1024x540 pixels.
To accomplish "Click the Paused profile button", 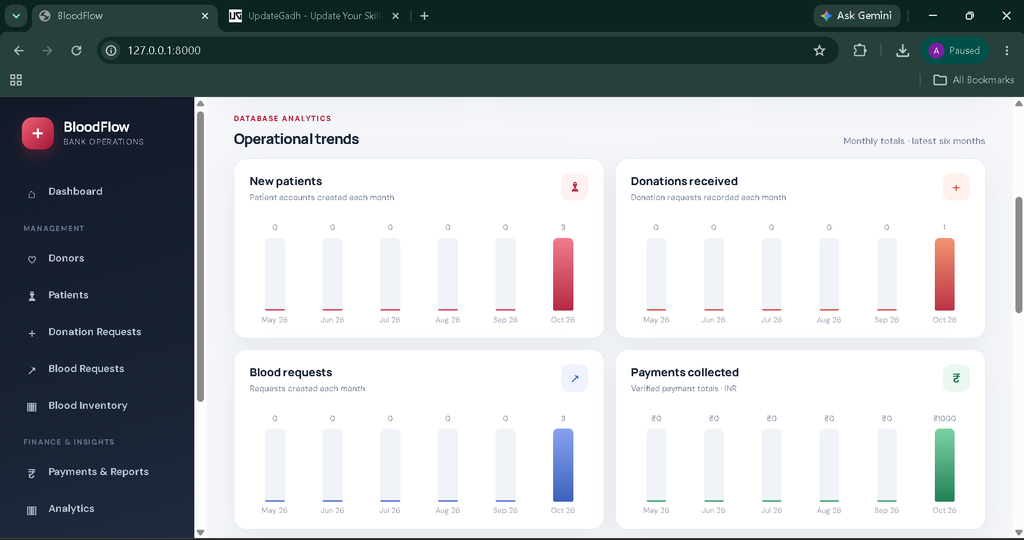I will [x=955, y=50].
